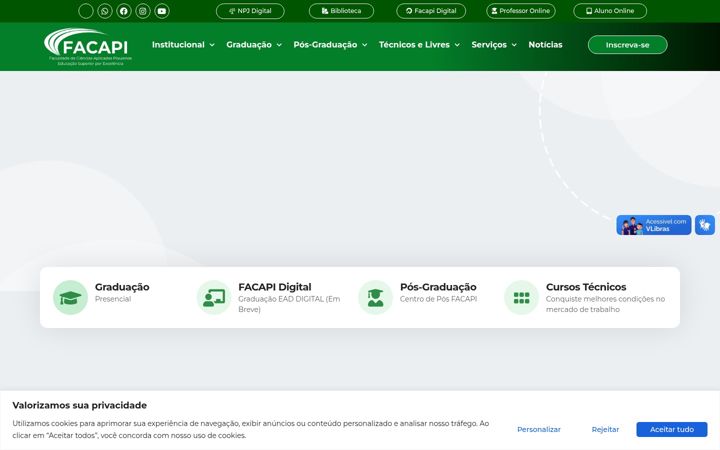Go to the Notícias page
This screenshot has height=450, width=720.
(545, 45)
